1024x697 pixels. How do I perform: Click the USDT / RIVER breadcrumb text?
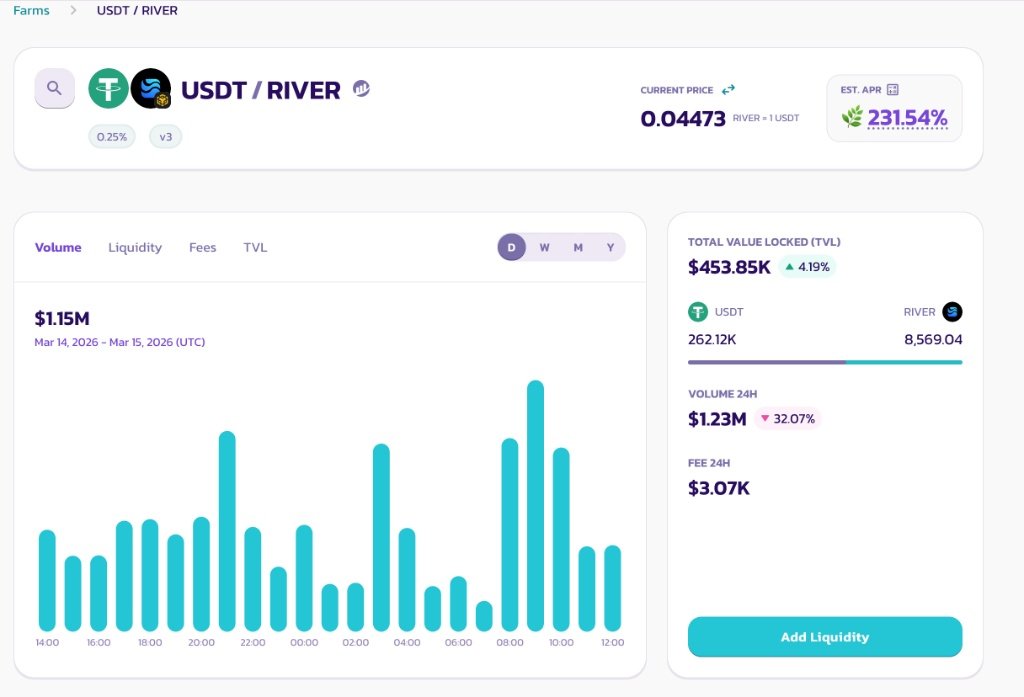point(137,10)
